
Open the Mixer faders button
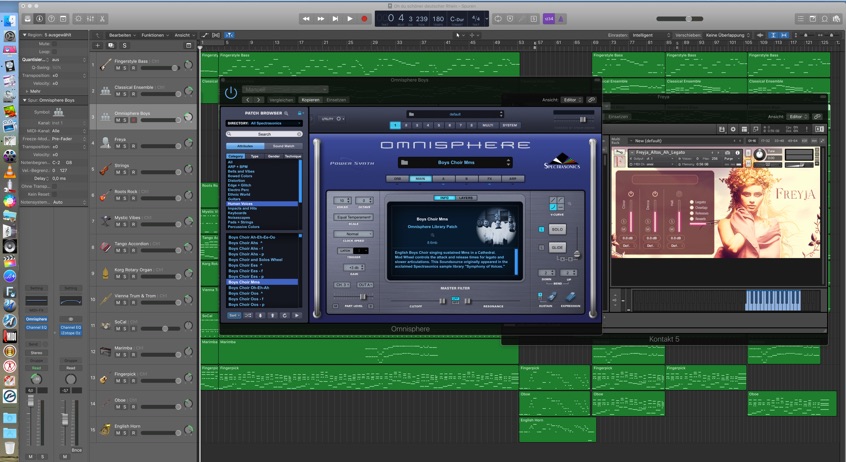click(x=90, y=18)
